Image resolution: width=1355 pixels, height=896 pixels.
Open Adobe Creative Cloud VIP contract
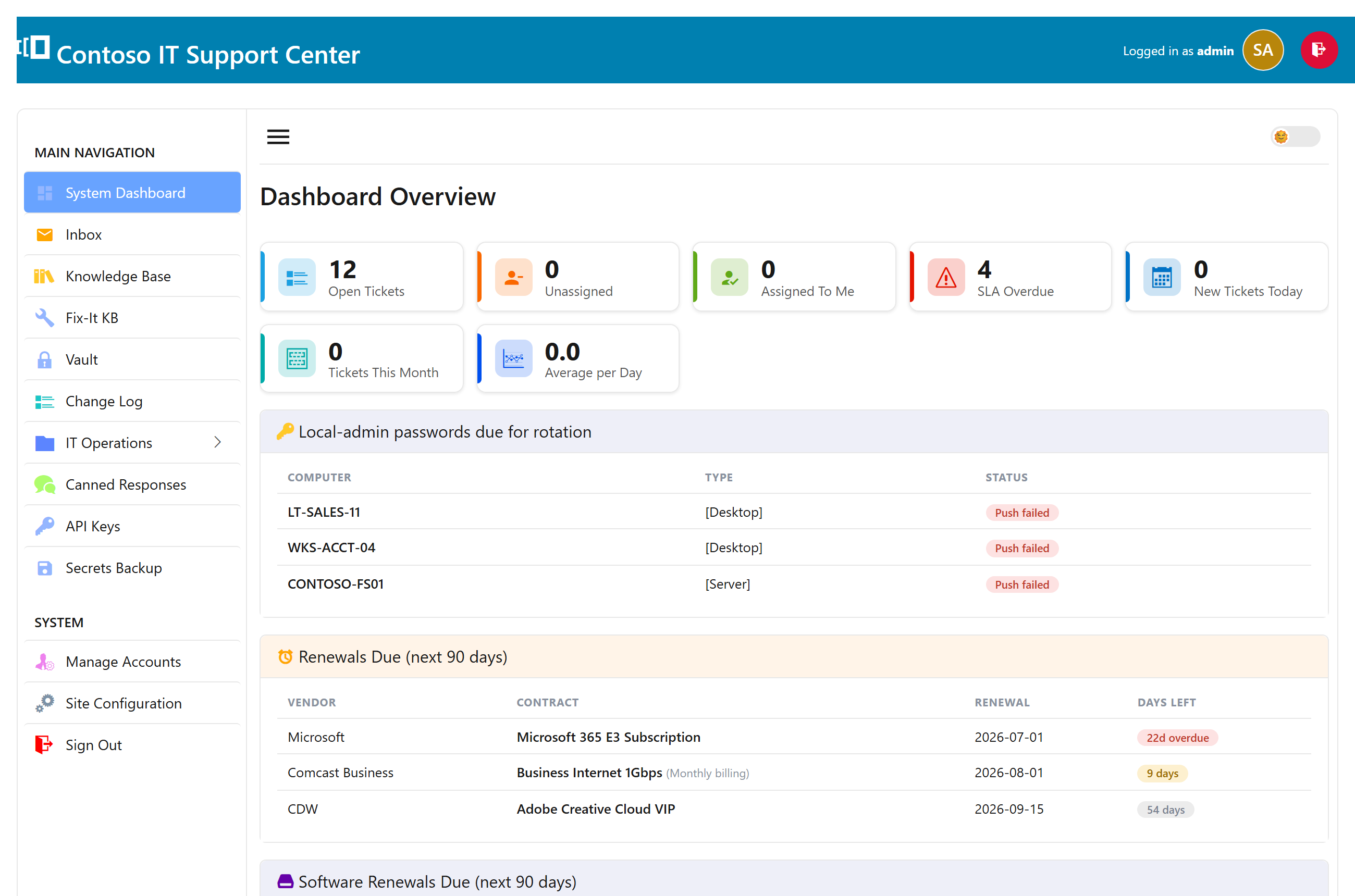pos(596,809)
